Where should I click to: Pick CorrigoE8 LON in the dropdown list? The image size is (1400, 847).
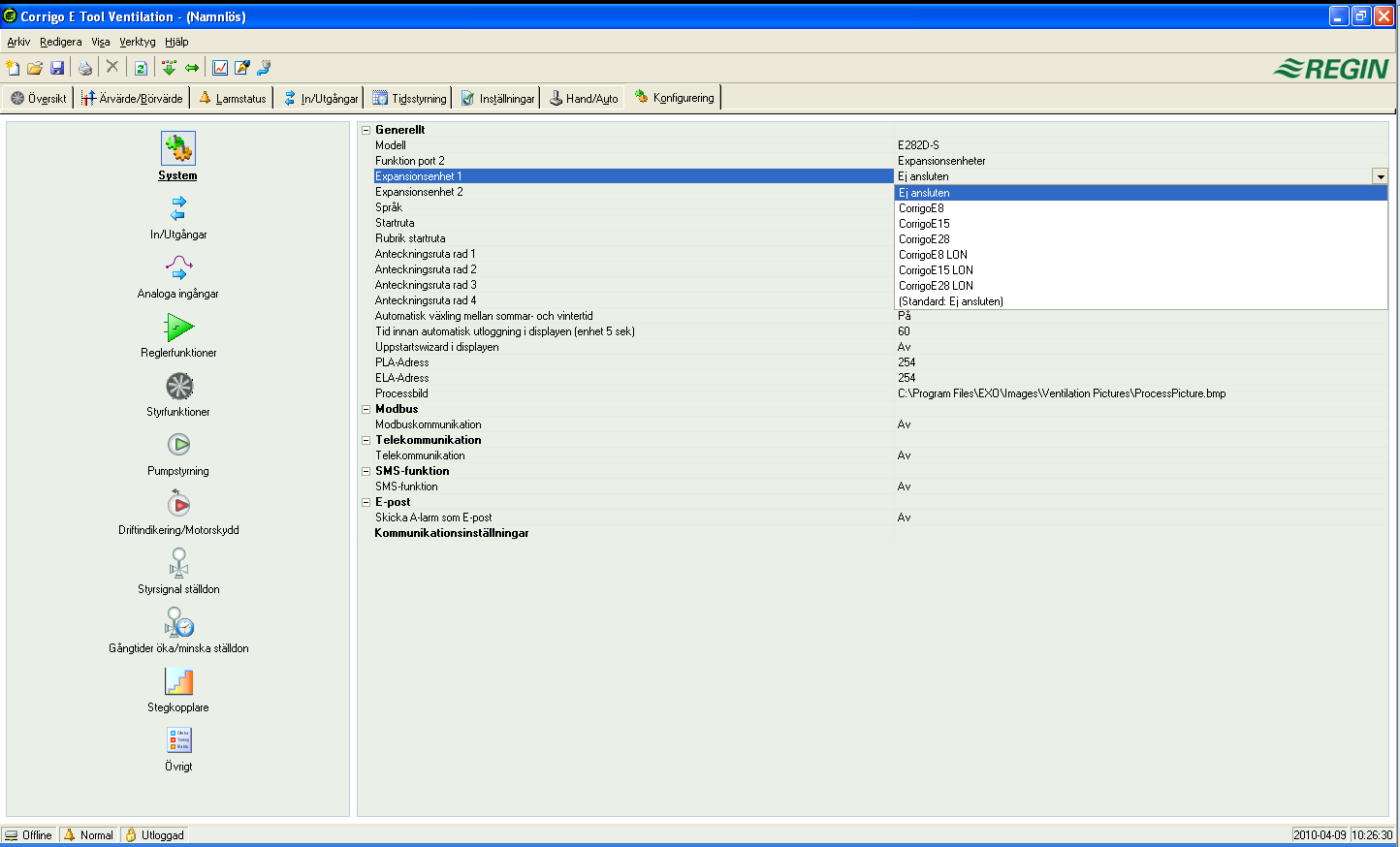tap(1140, 255)
